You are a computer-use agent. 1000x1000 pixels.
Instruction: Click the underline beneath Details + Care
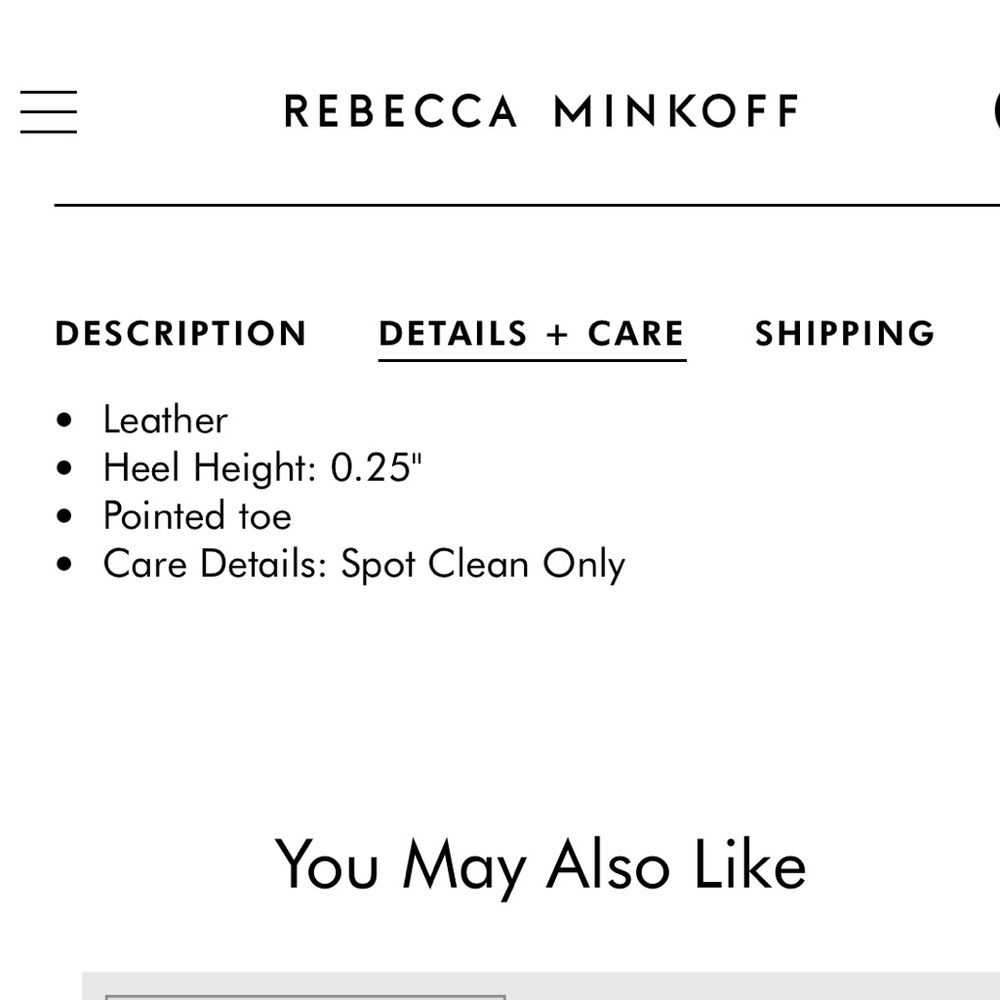[x=532, y=358]
